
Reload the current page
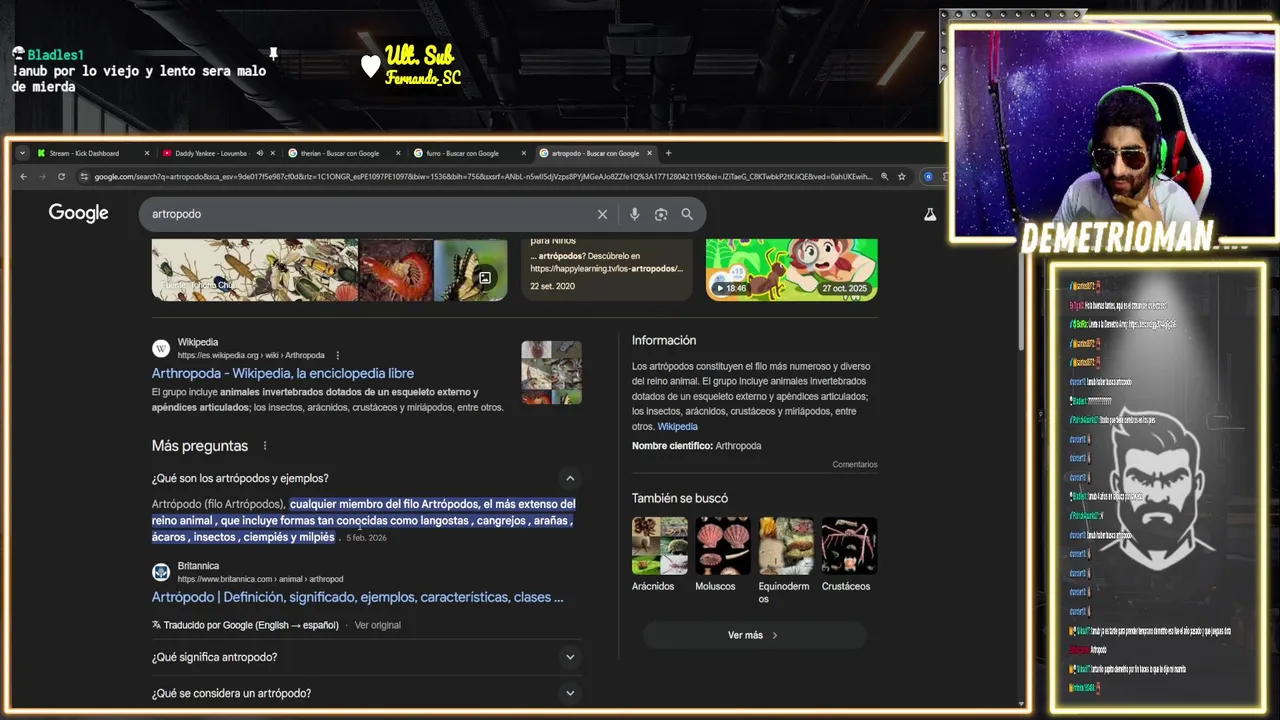61,176
